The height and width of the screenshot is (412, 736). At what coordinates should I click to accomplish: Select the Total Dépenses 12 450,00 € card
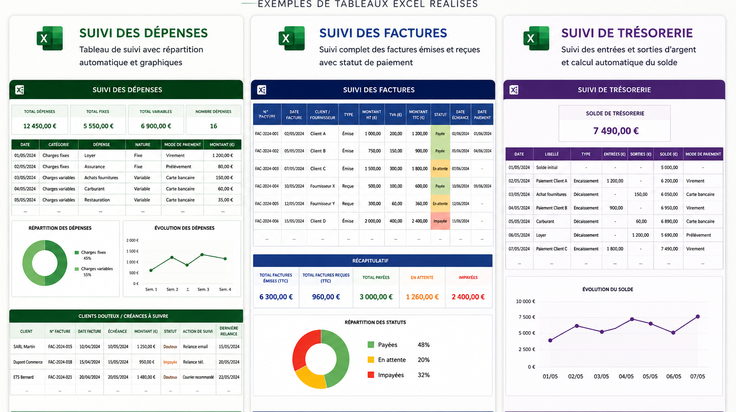click(x=40, y=120)
